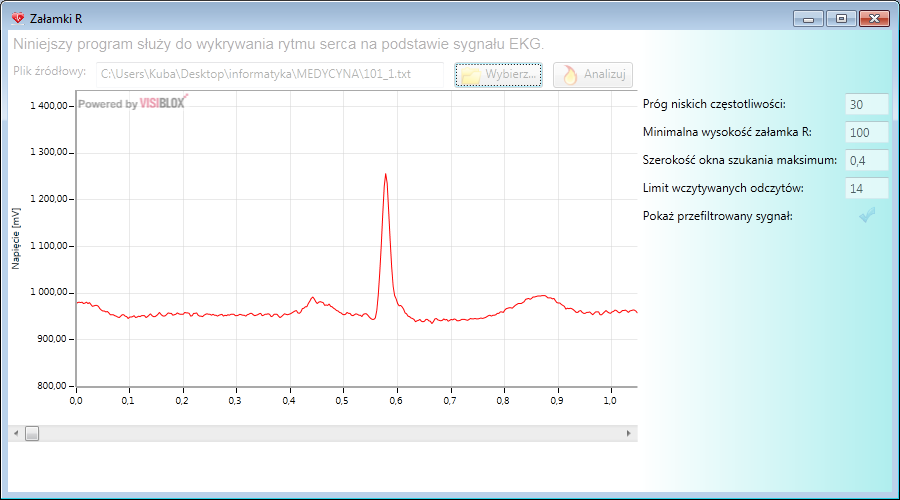Click the heart app icon in title bar
Viewport: 900px width, 500px height.
[x=18, y=18]
